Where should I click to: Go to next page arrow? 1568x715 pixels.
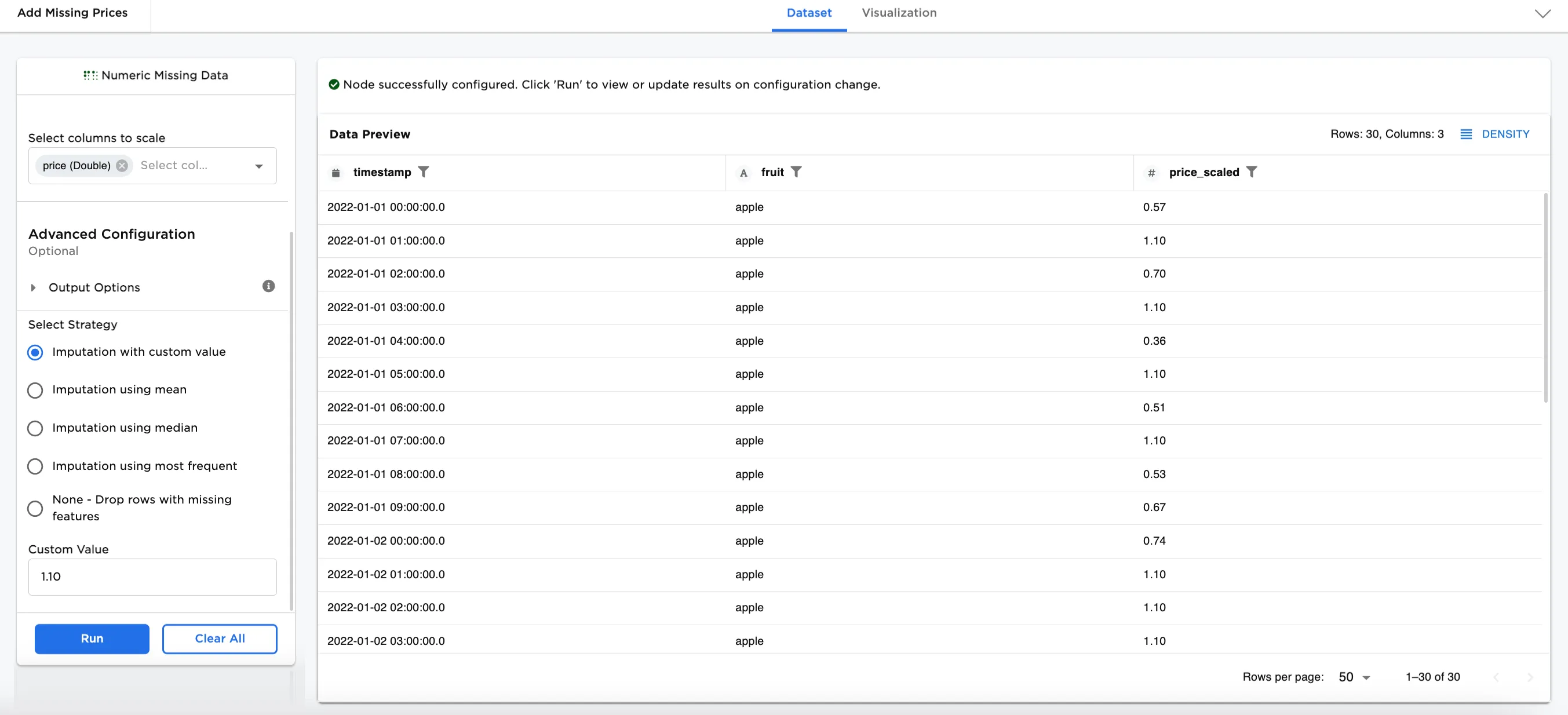pyautogui.click(x=1530, y=677)
